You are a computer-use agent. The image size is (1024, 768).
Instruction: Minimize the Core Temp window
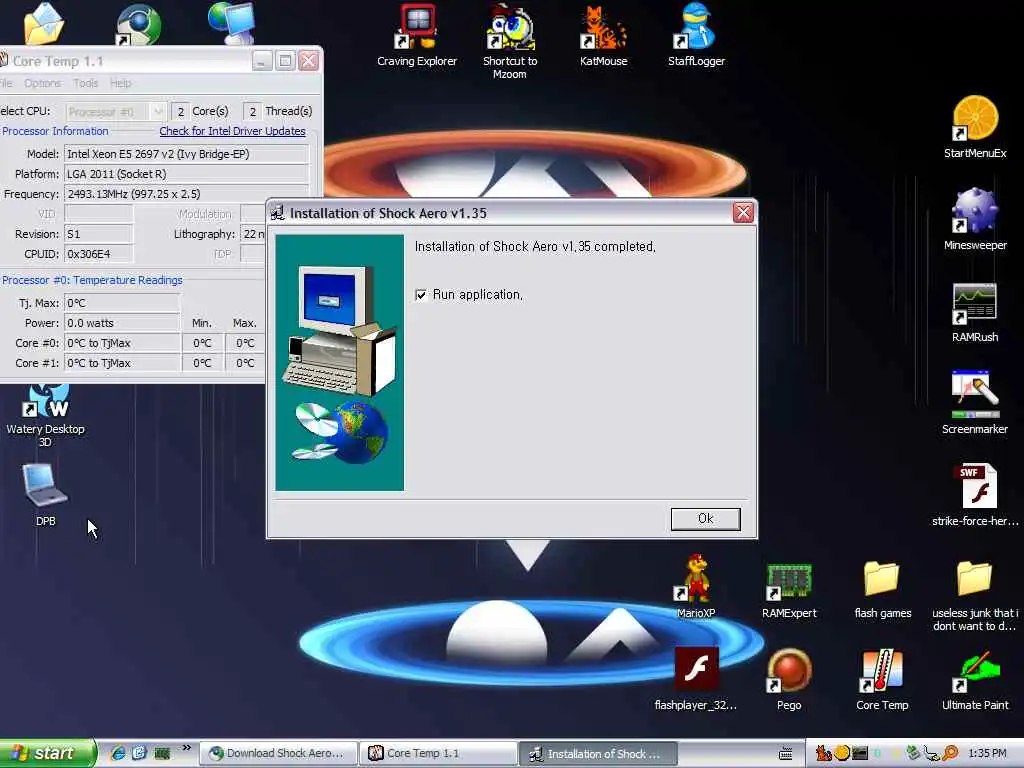coord(262,61)
